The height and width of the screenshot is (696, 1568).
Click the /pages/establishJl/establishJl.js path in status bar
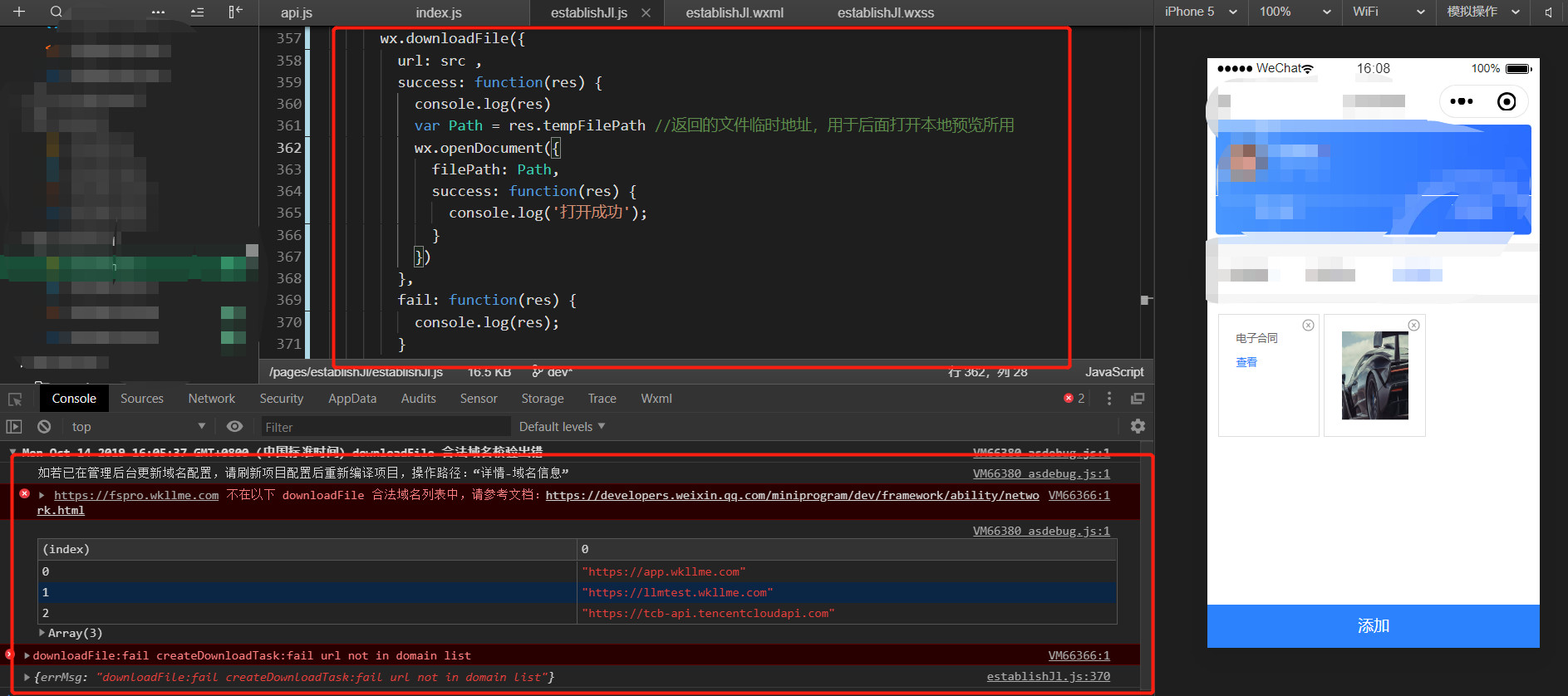tap(356, 372)
